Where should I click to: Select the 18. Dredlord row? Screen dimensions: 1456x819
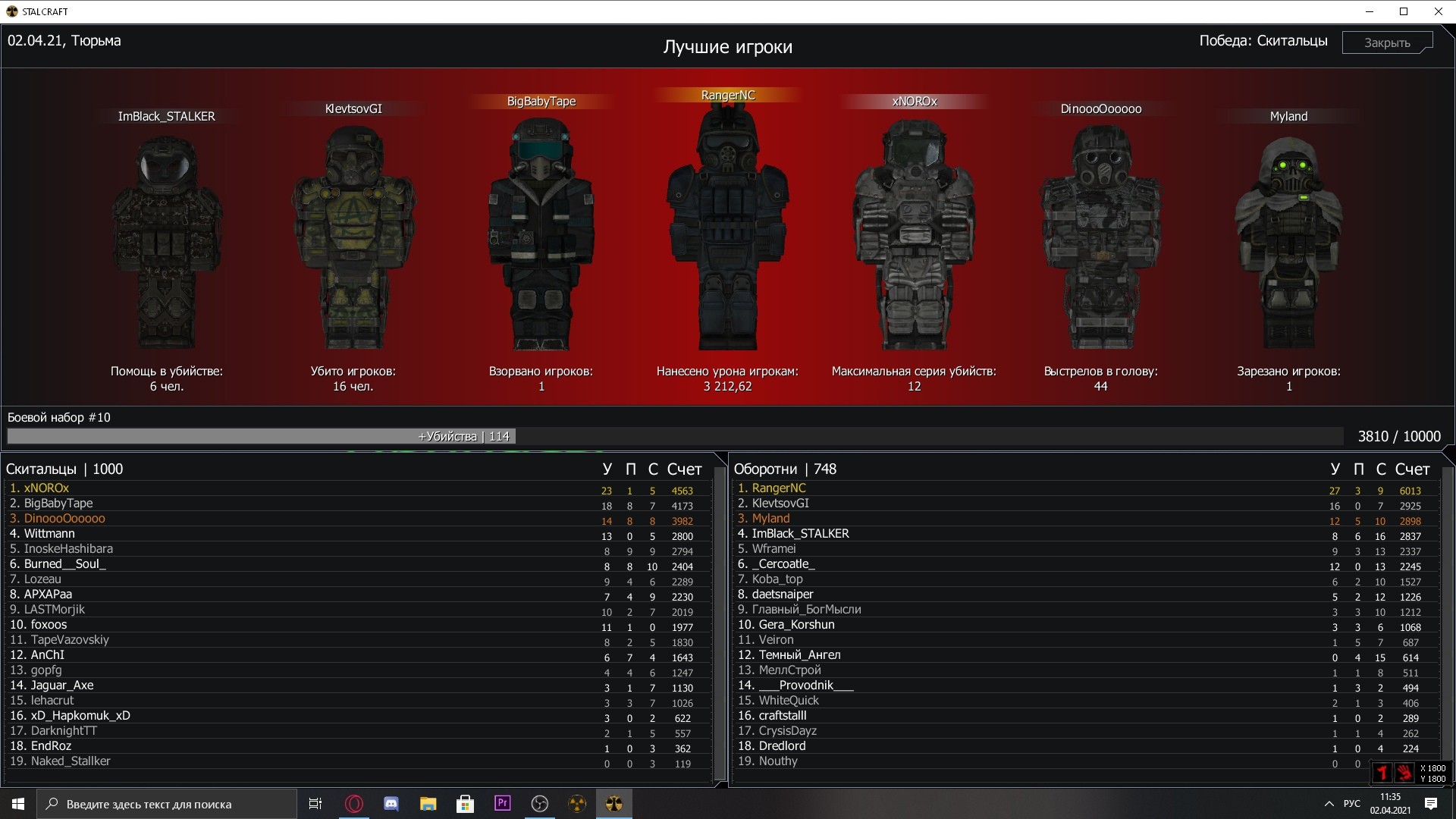tap(1086, 746)
